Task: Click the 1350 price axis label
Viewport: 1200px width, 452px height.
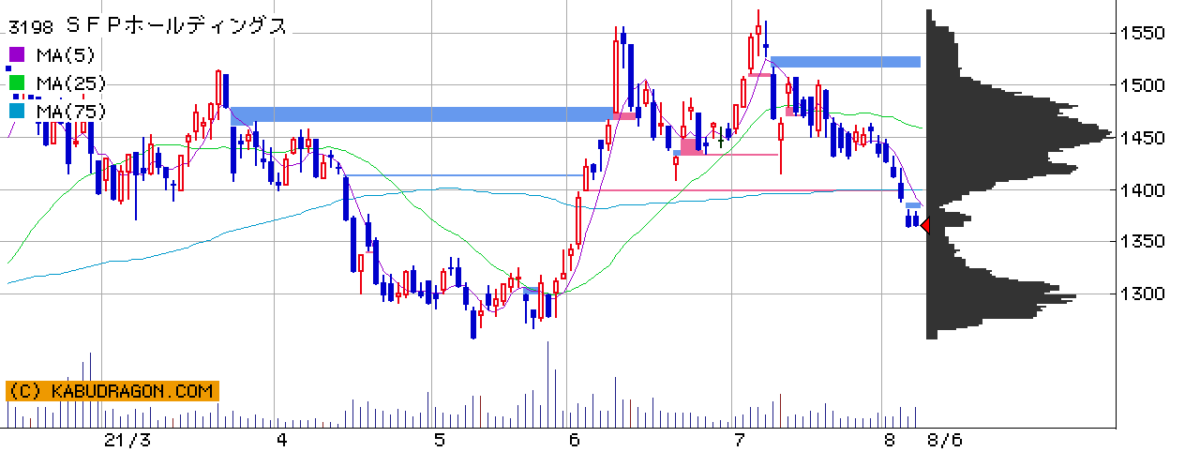Action: (x=1142, y=241)
